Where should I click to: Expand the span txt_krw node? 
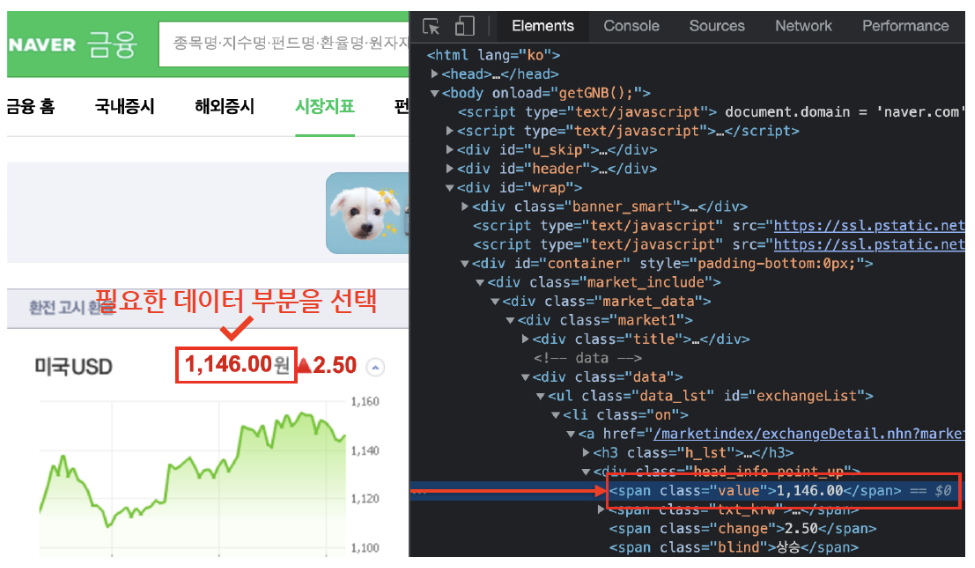pos(601,510)
